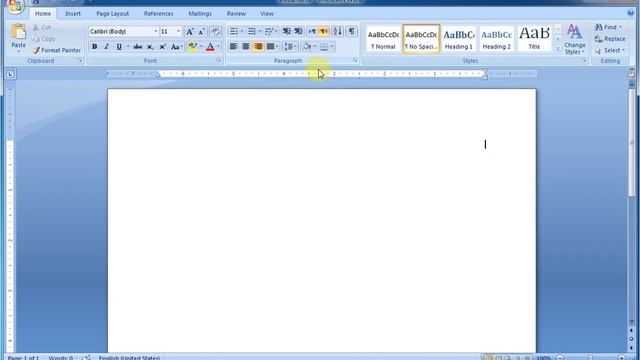
Task: Toggle Italic formatting
Action: tap(107, 47)
